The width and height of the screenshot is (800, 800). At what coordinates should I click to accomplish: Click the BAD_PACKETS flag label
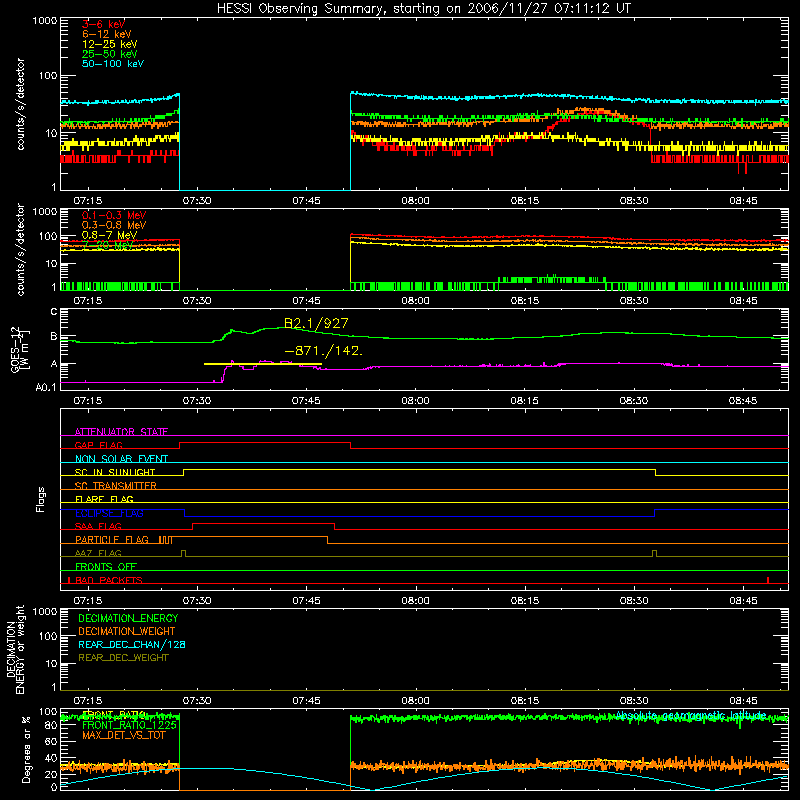point(109,580)
